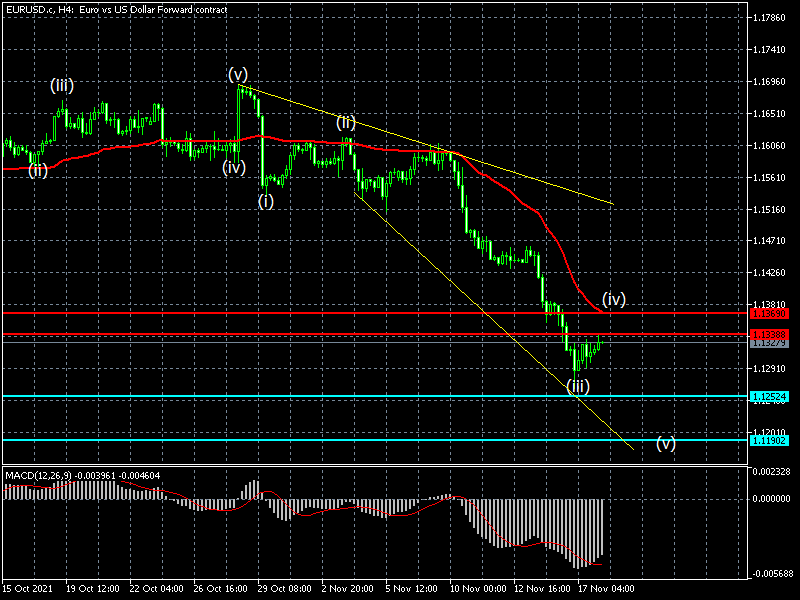Select the (iv) label beside the 1.13690 line
The image size is (800, 600).
point(614,299)
